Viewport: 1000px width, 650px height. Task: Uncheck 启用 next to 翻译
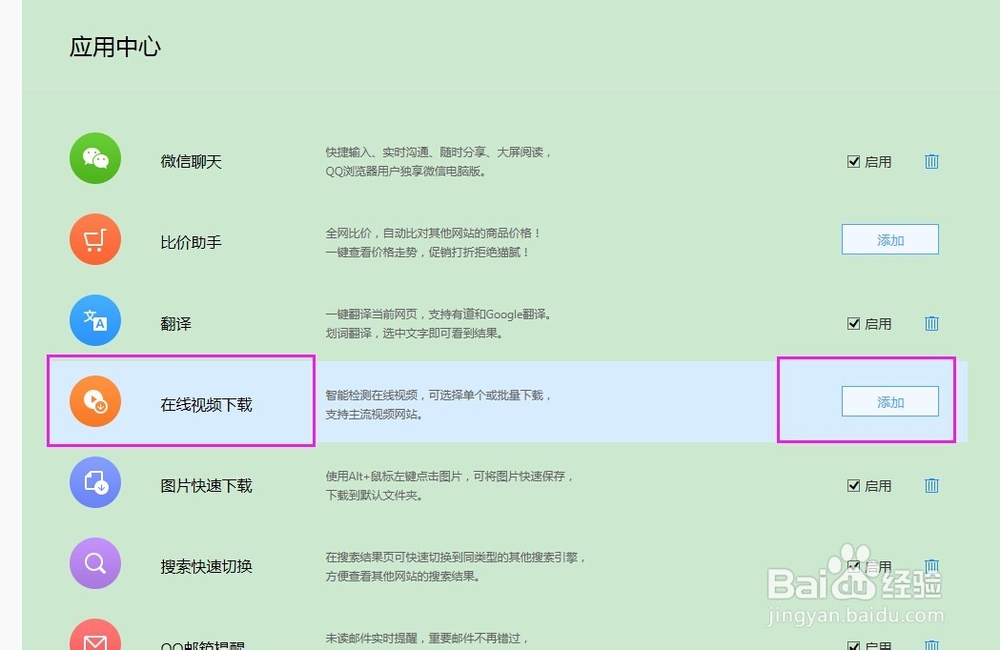[853, 324]
